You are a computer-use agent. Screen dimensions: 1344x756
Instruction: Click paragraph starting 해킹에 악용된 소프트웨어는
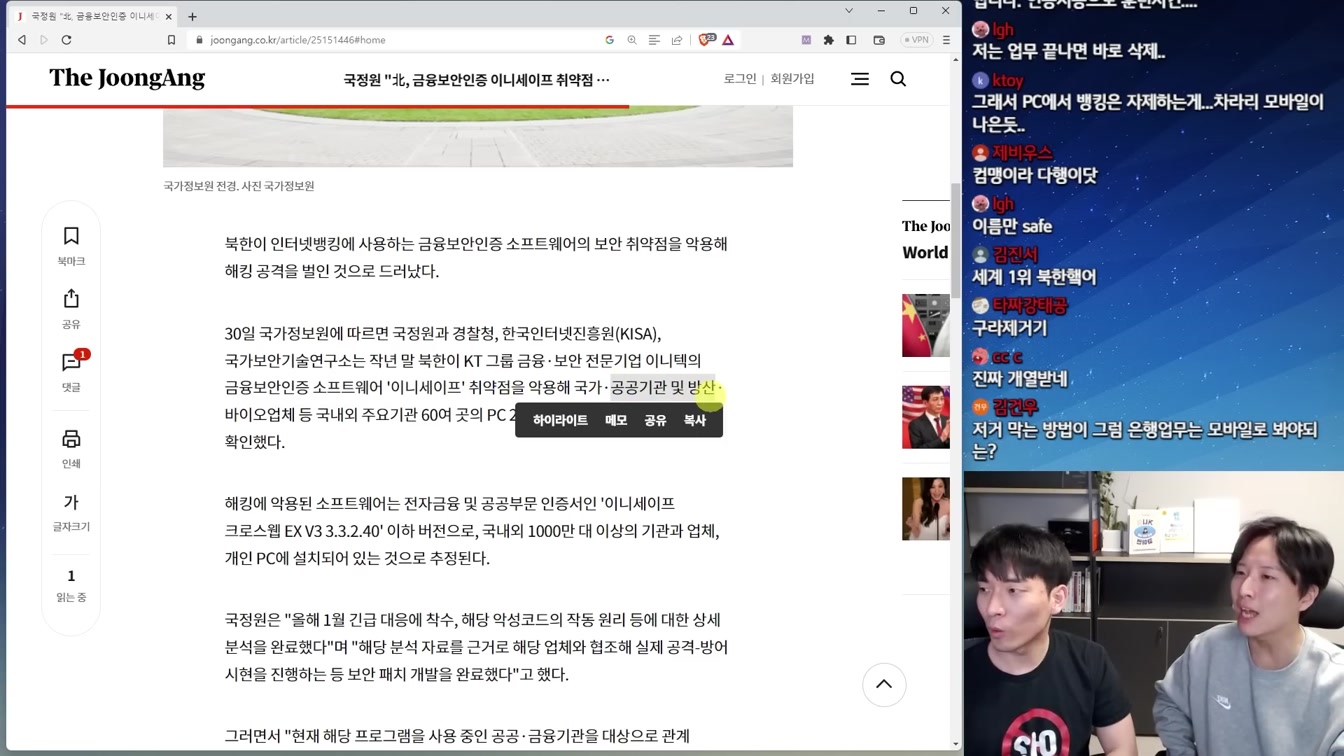click(x=472, y=530)
